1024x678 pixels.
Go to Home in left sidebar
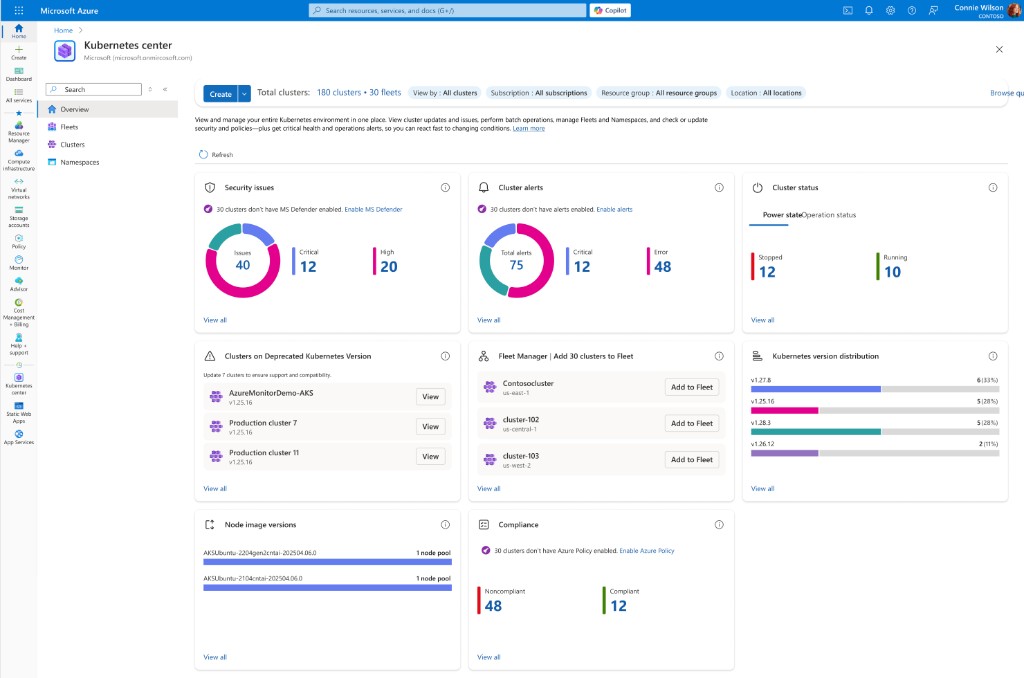pyautogui.click(x=19, y=31)
